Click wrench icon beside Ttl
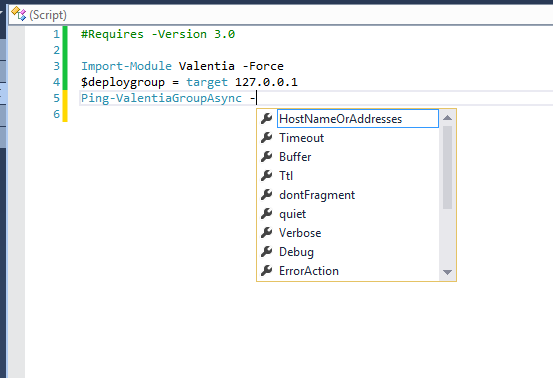This screenshot has height=378, width=553. pyautogui.click(x=267, y=176)
